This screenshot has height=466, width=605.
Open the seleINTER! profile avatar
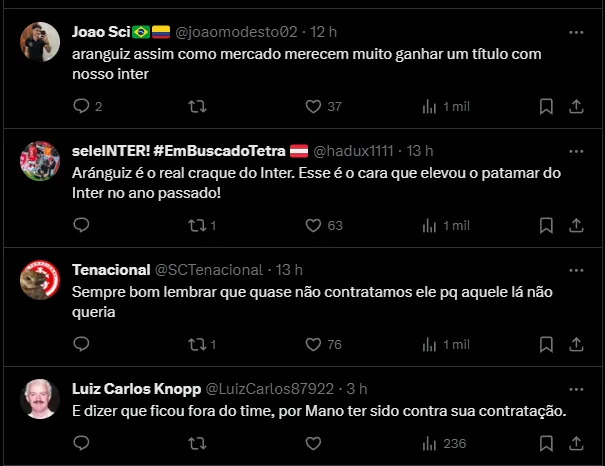40,162
